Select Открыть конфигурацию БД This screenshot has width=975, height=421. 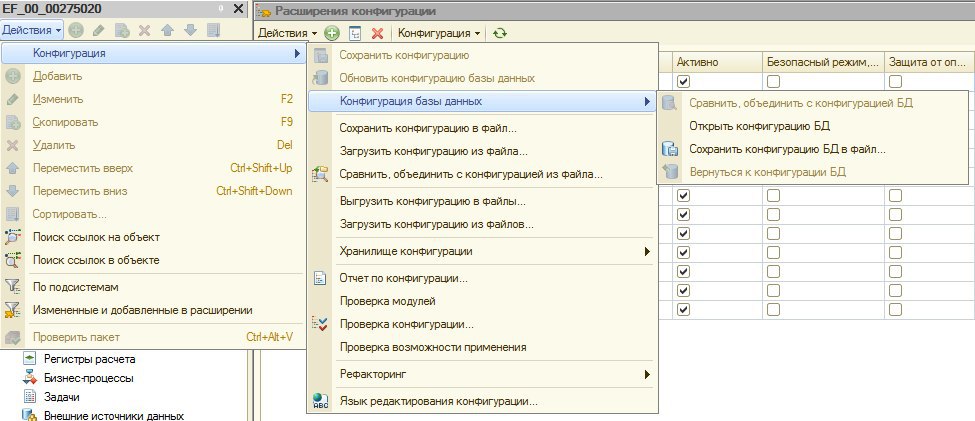click(812, 126)
